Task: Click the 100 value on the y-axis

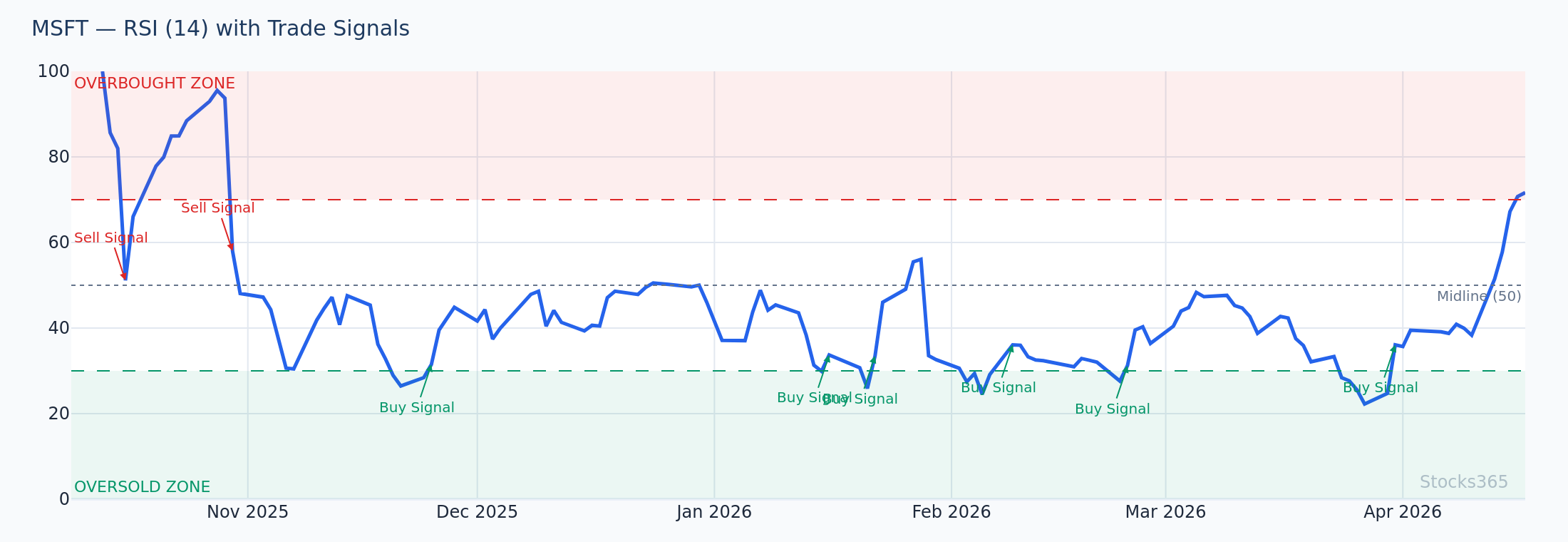Action: (x=53, y=72)
